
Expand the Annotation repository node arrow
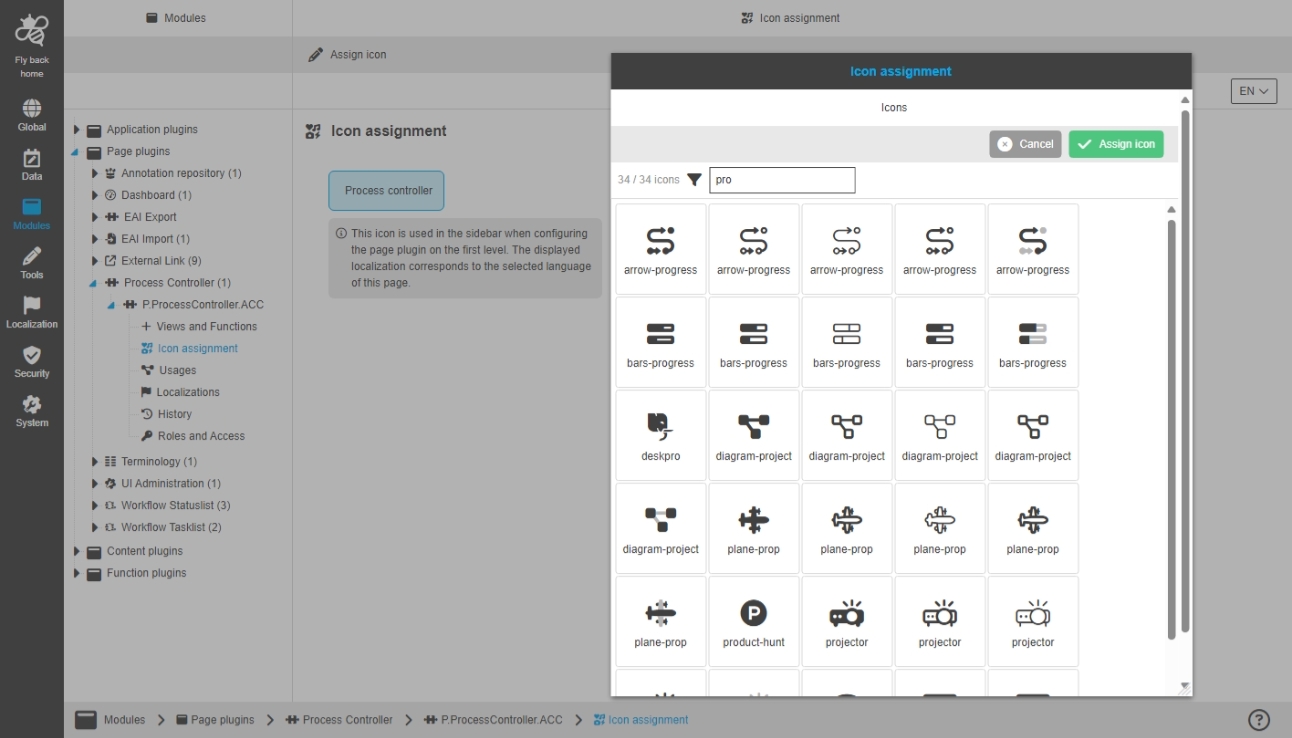95,174
